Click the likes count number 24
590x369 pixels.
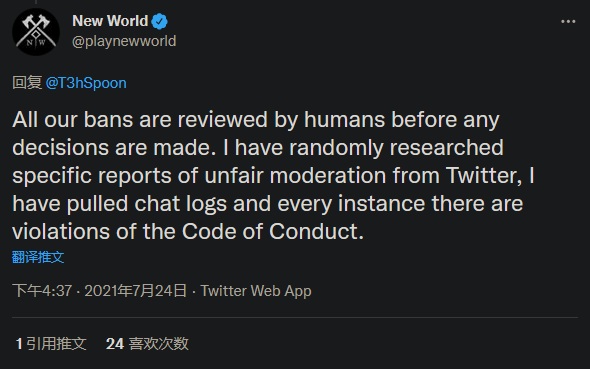pos(115,344)
